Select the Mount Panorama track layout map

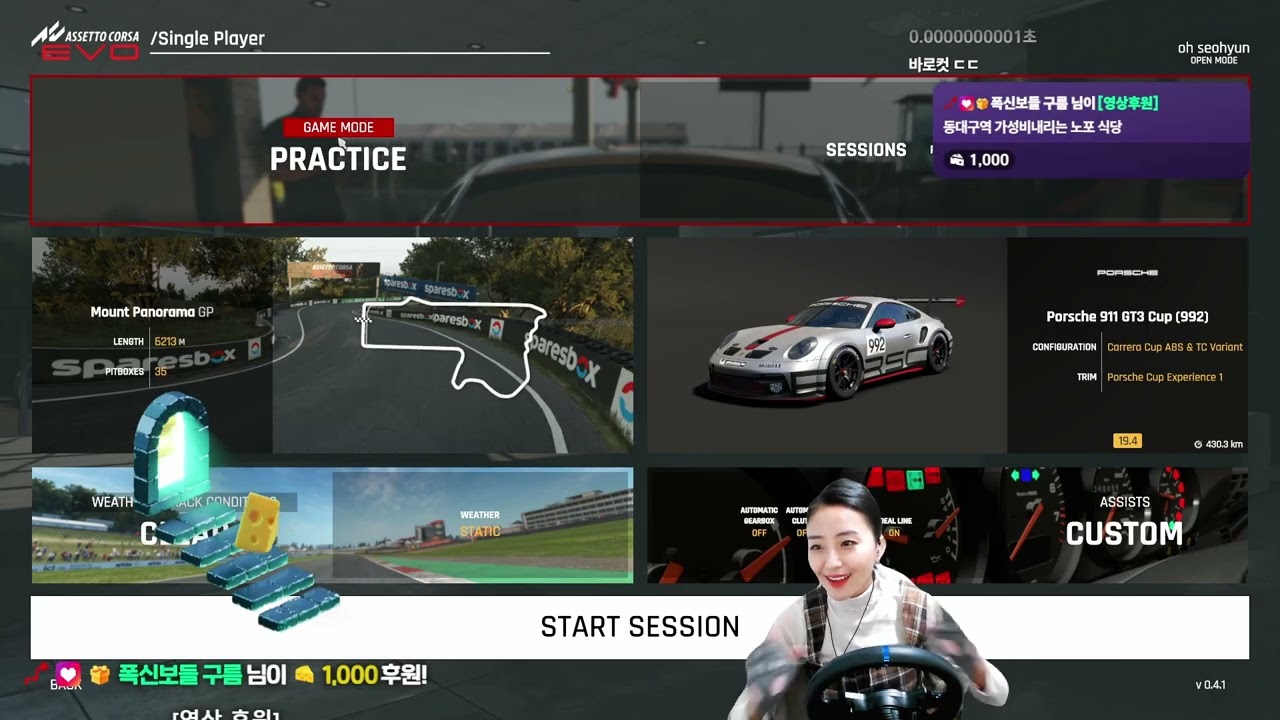[x=453, y=346]
